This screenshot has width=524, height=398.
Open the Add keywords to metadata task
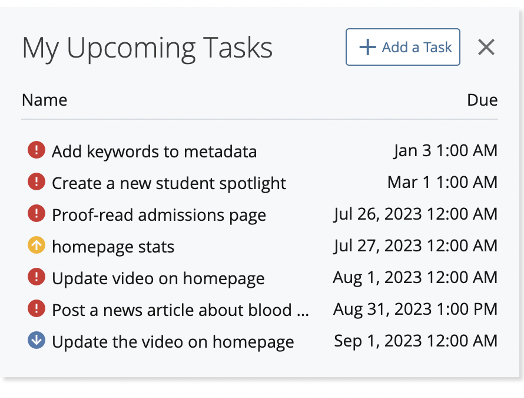(154, 151)
